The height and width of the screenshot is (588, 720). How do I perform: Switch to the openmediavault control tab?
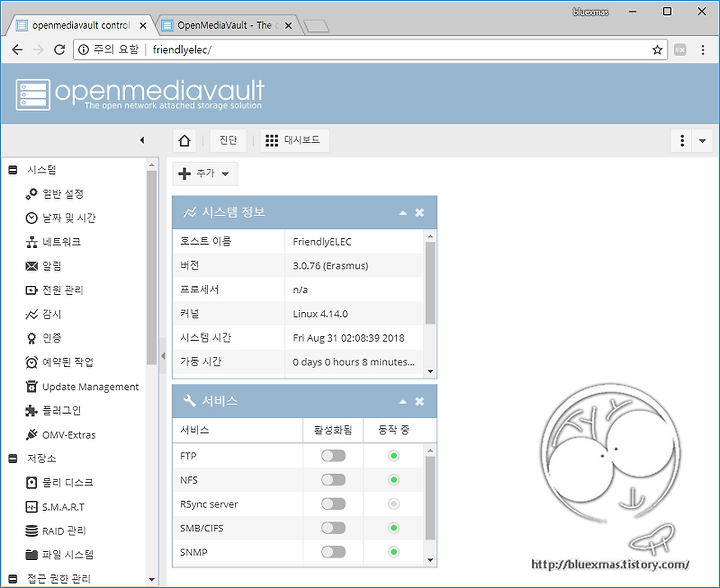click(80, 25)
